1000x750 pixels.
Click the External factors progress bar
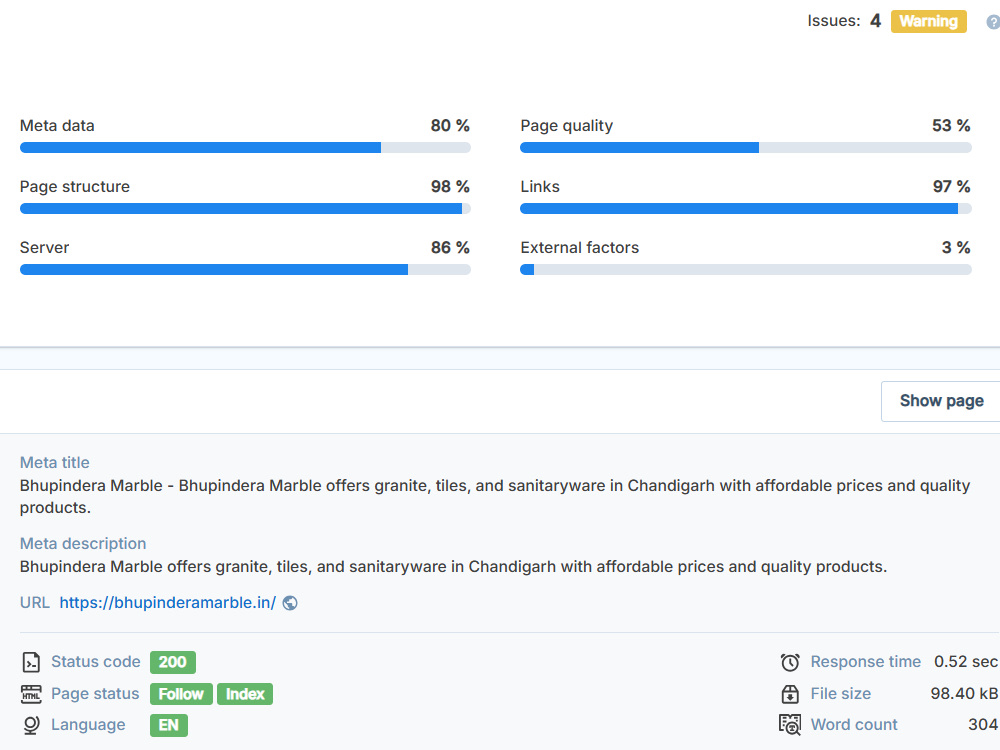tap(746, 270)
